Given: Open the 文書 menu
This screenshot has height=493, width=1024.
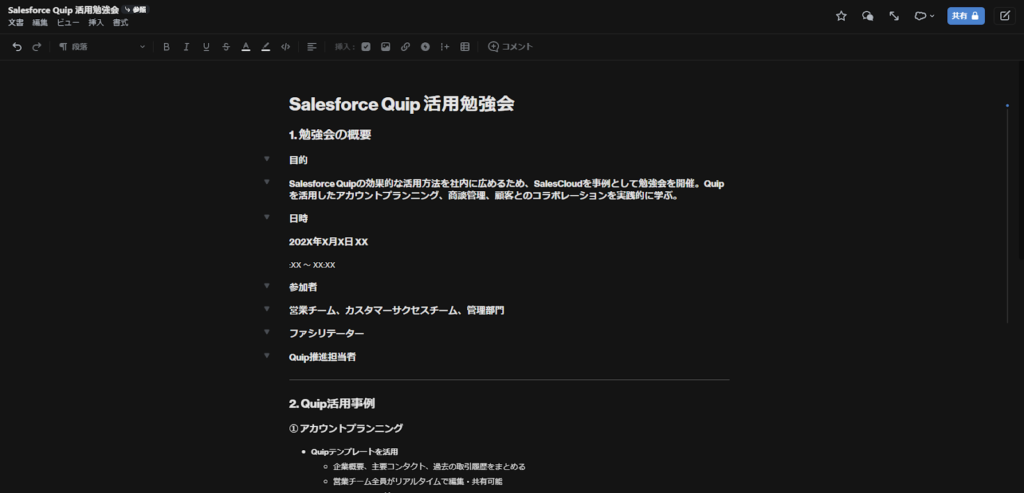Looking at the screenshot, I should tap(16, 23).
